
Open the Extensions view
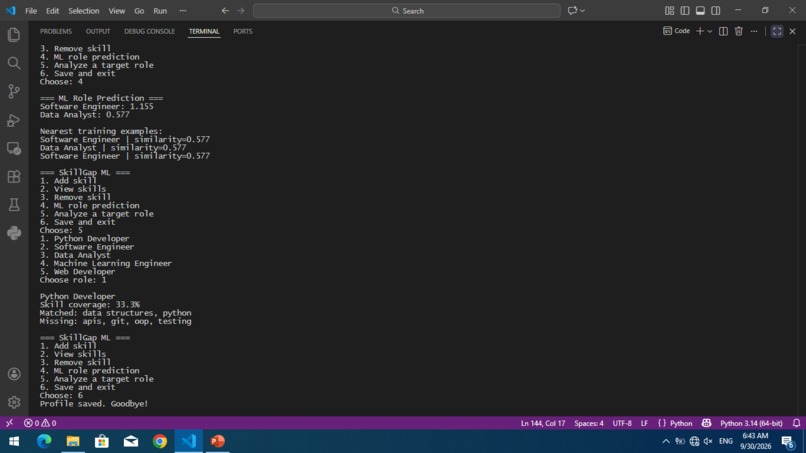pyautogui.click(x=14, y=177)
